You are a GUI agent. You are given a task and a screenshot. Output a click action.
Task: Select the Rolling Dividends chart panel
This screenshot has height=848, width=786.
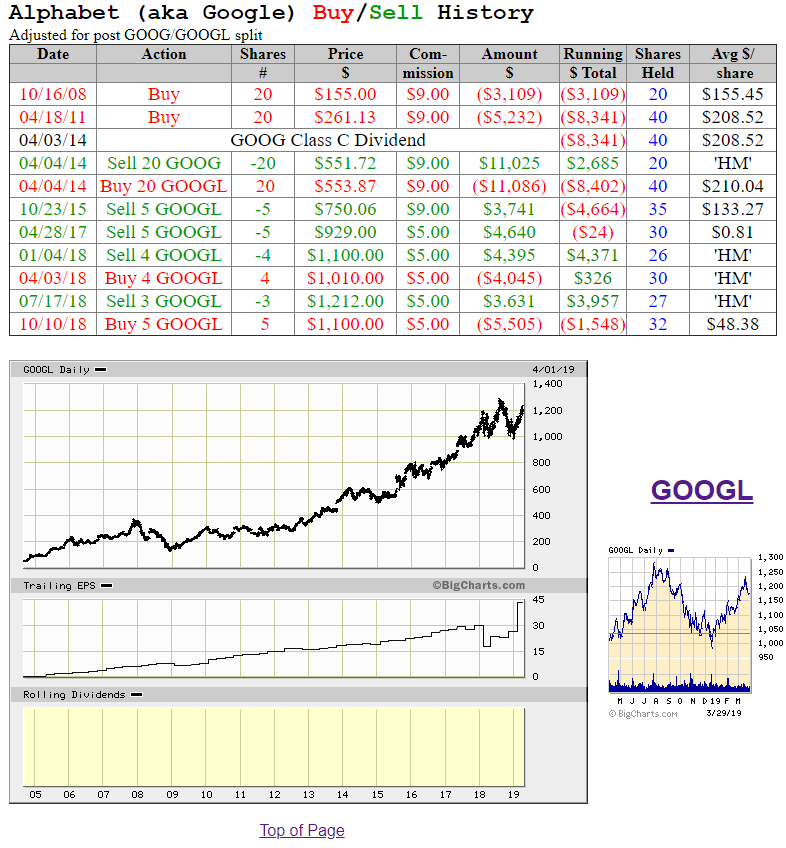[x=274, y=747]
